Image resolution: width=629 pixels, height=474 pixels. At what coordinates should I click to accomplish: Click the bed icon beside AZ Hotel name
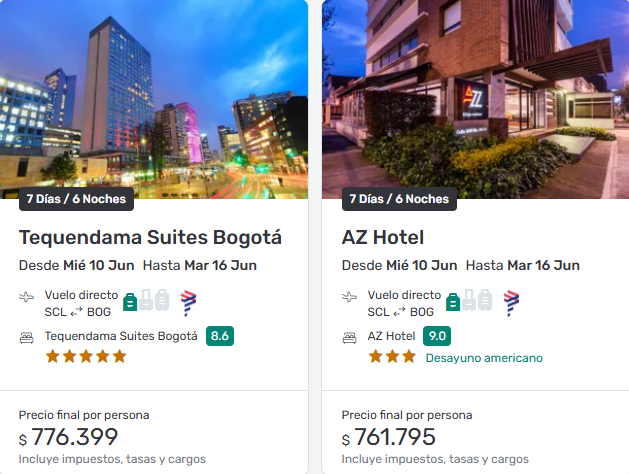350,337
